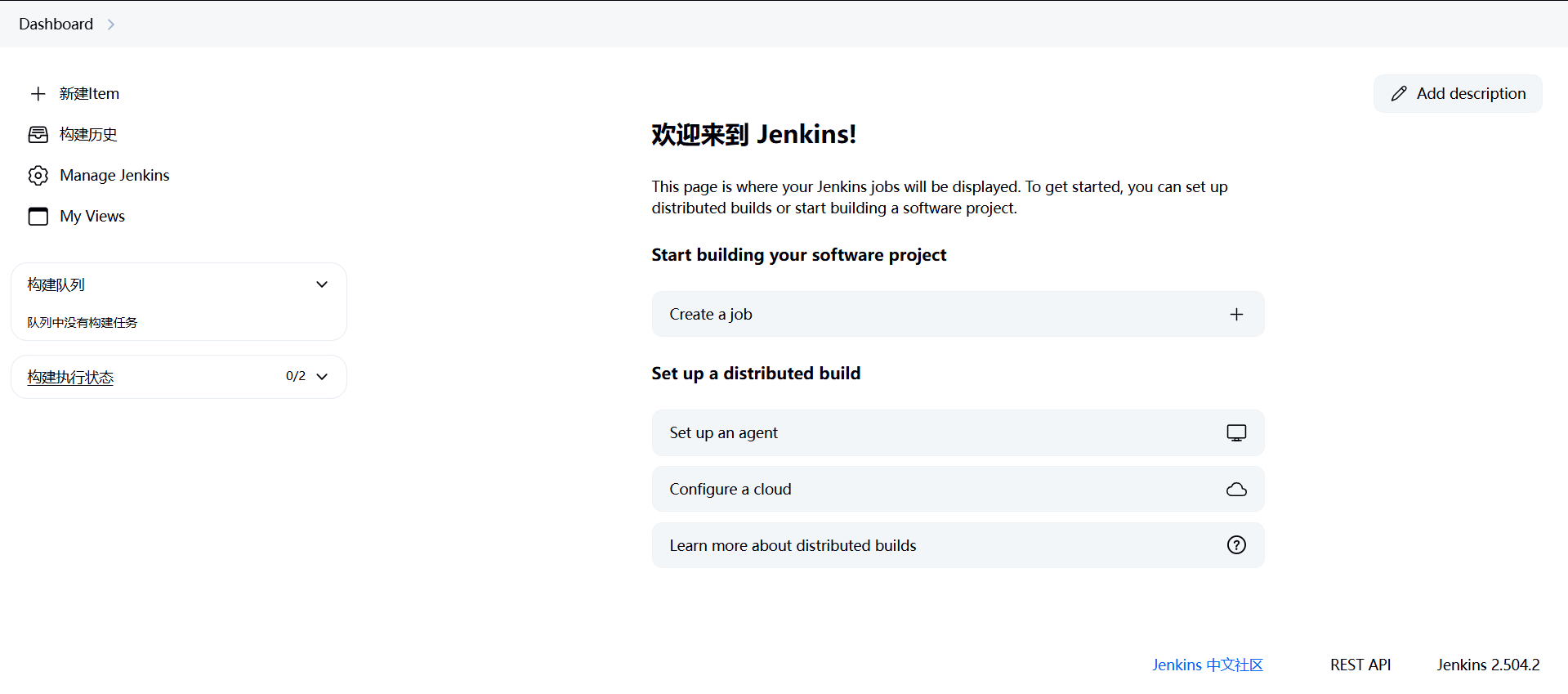Viewport: 1568px width, 694px height.
Task: Click the question mark help icon
Action: pos(1236,545)
